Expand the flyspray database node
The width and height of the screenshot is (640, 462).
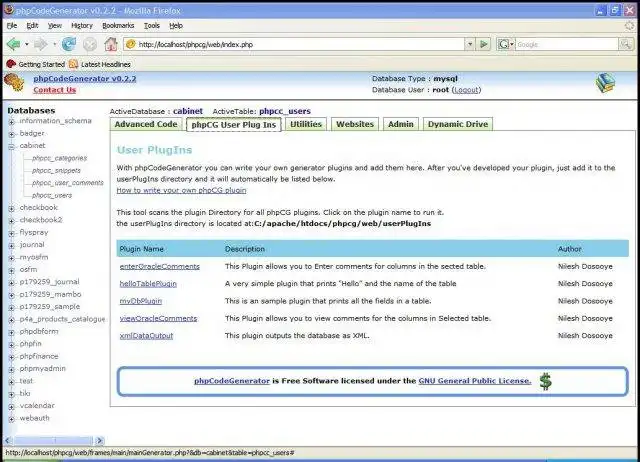point(11,233)
